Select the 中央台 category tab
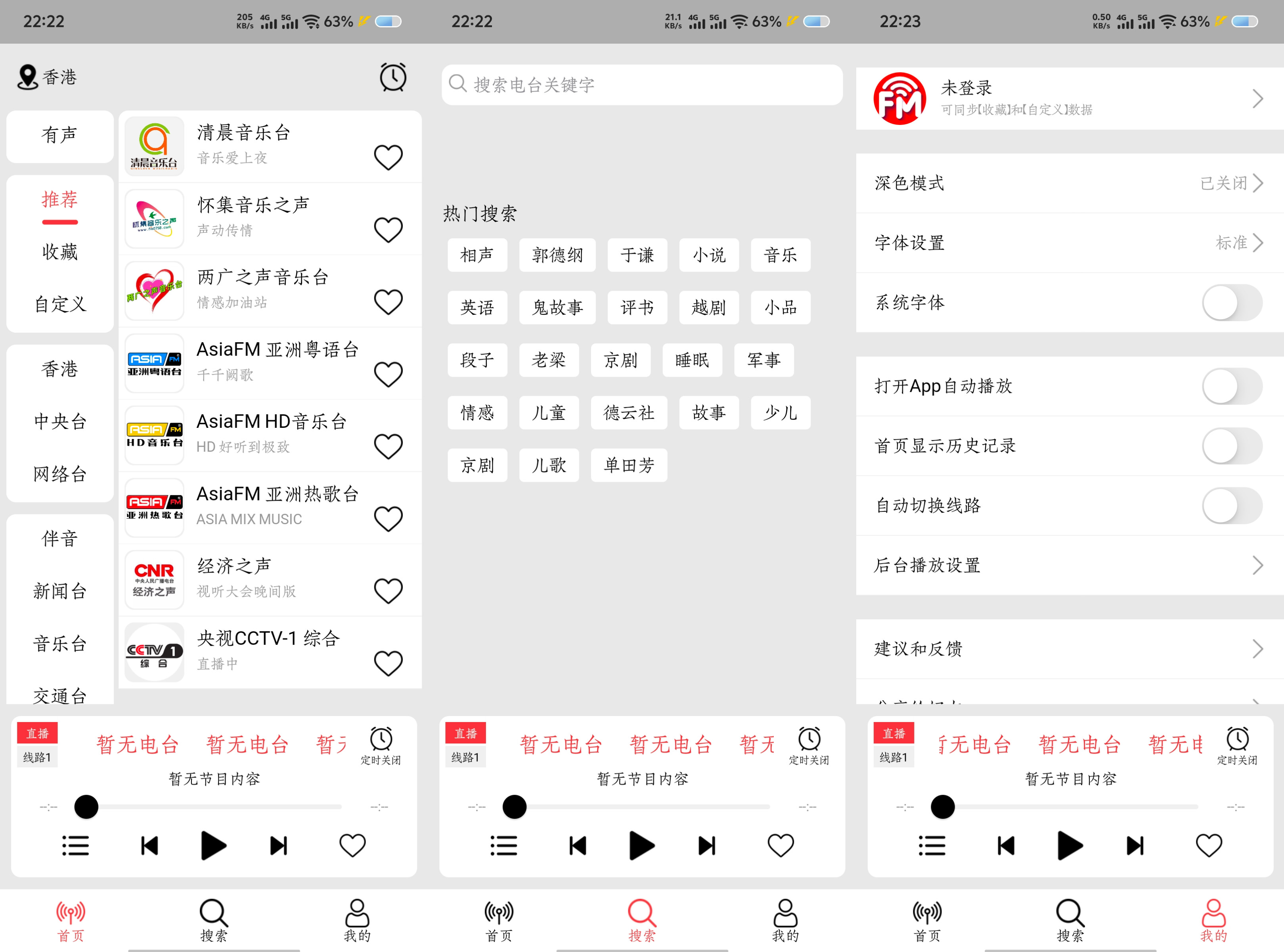1284x952 pixels. [x=59, y=421]
